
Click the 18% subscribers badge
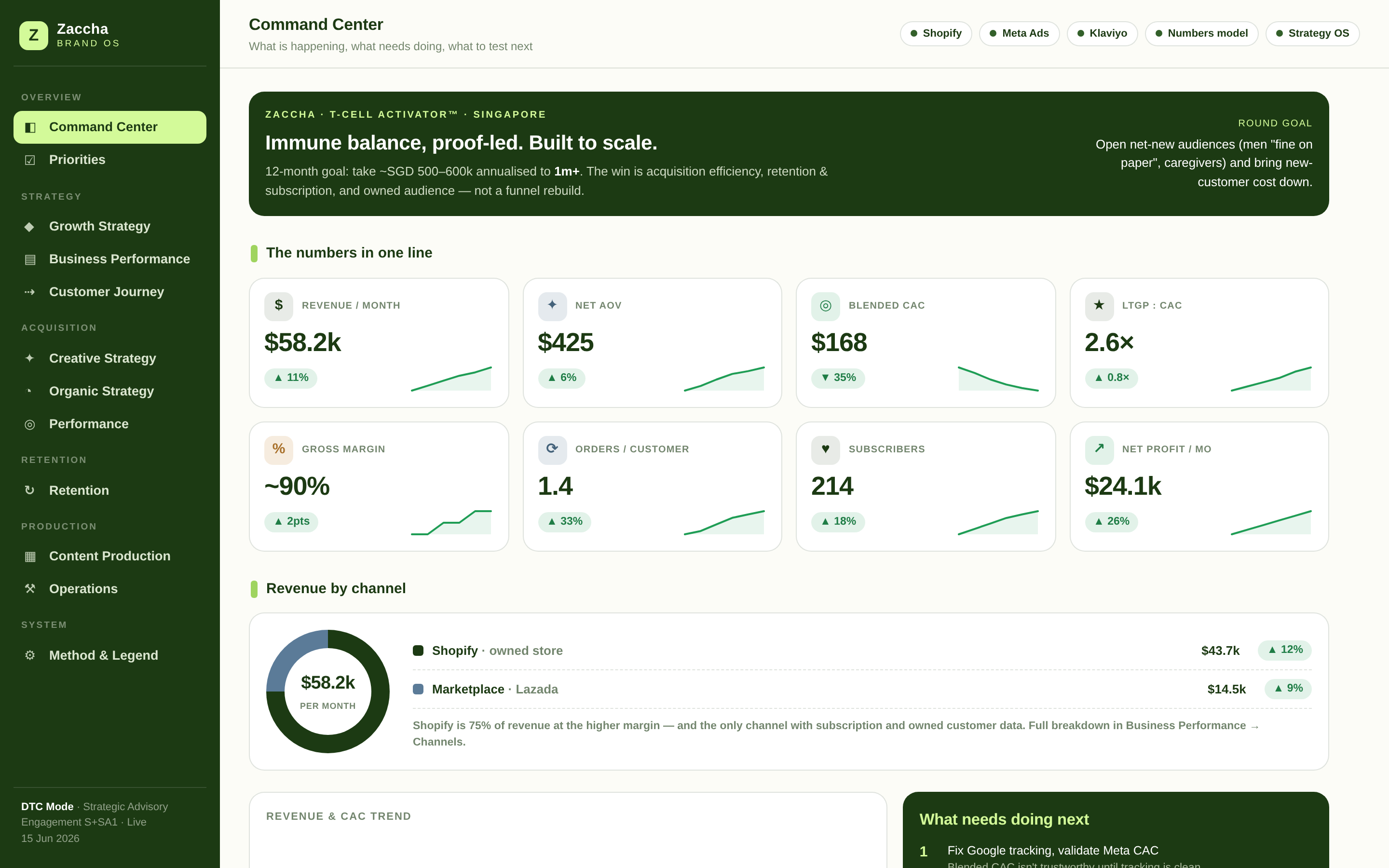(x=837, y=521)
